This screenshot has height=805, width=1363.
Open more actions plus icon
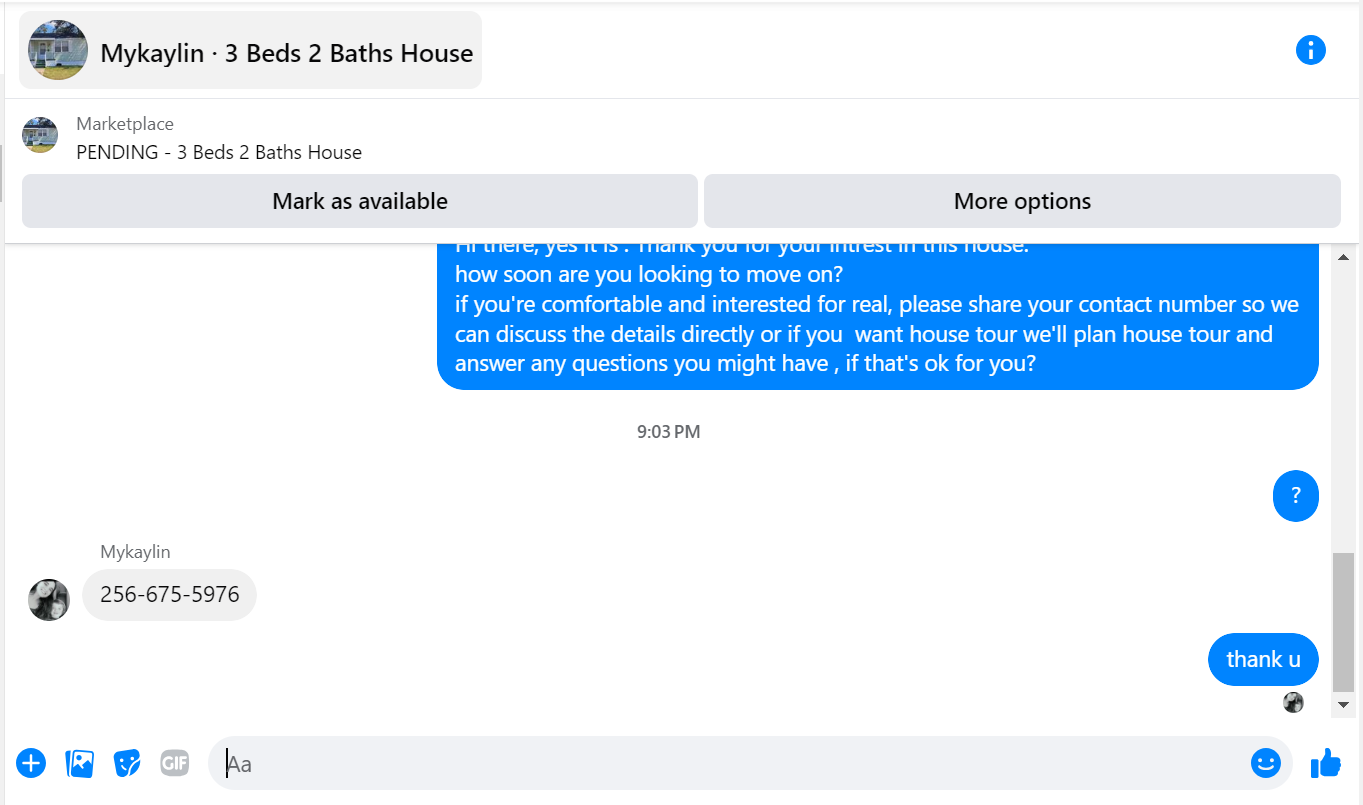(x=31, y=763)
